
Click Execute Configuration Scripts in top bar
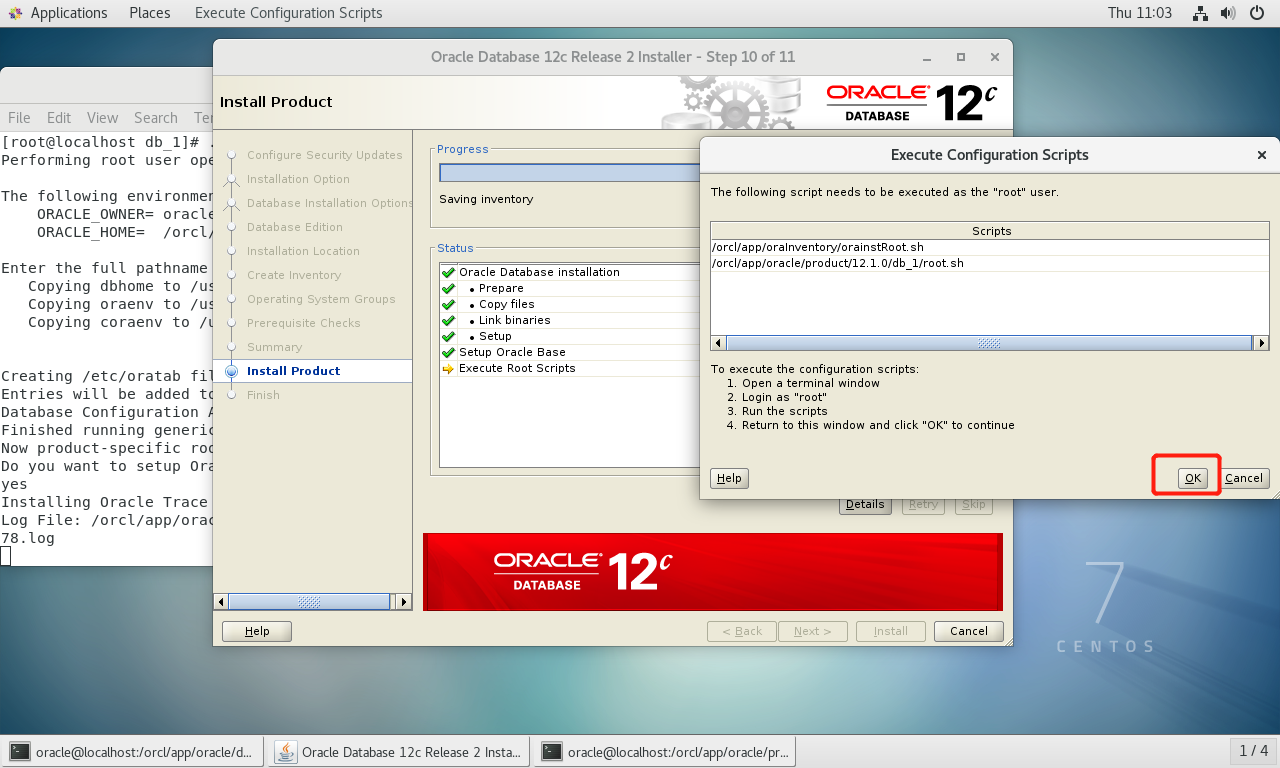(288, 13)
